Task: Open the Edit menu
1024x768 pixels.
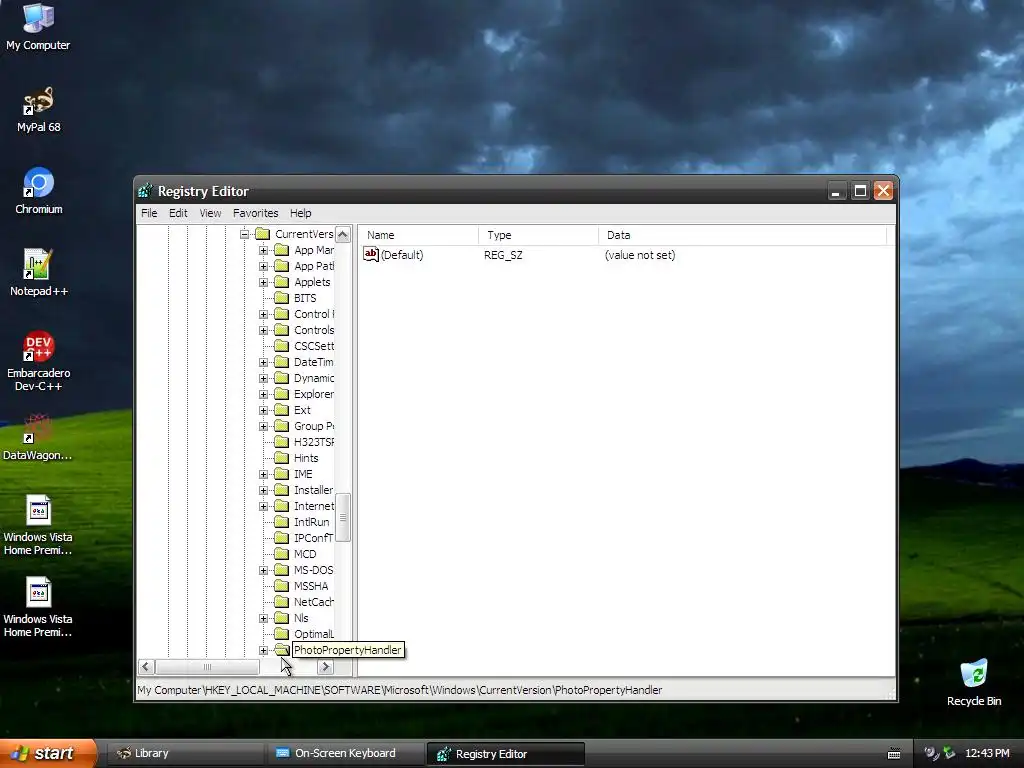Action: point(178,213)
